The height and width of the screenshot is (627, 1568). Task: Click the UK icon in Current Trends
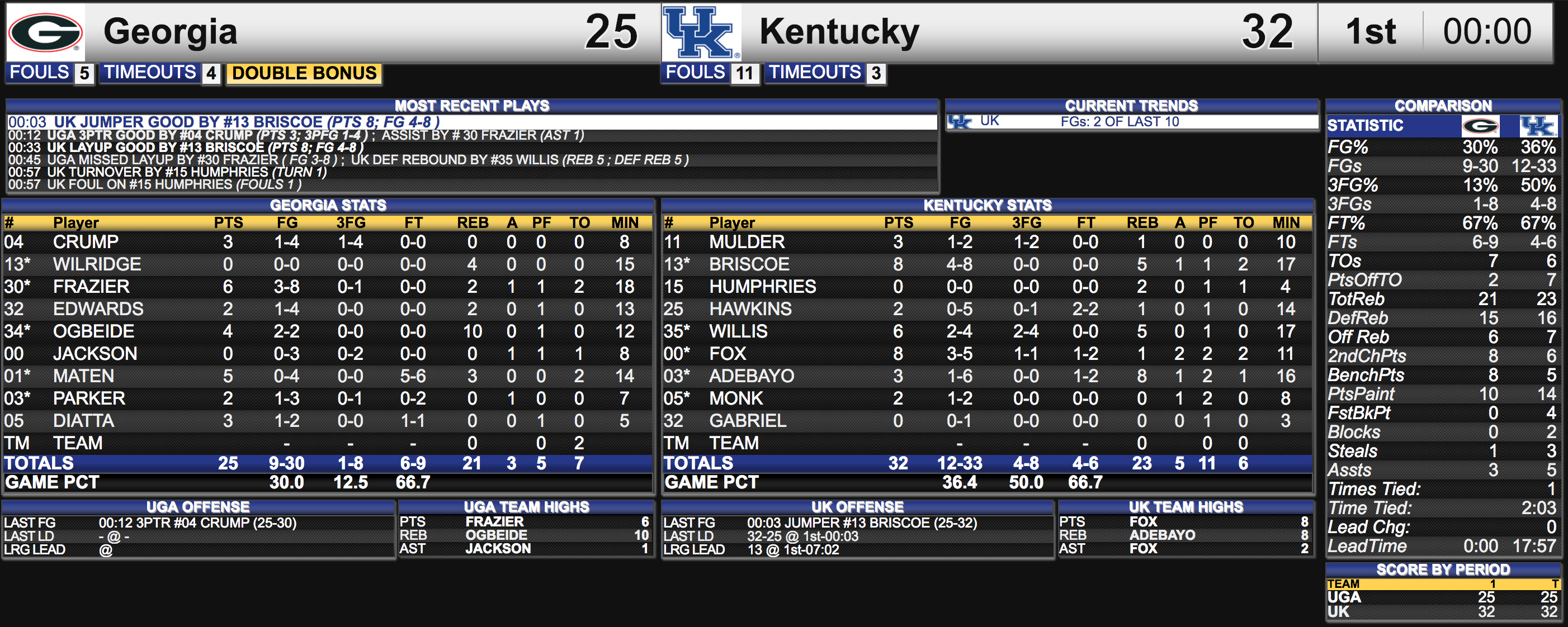(x=960, y=122)
